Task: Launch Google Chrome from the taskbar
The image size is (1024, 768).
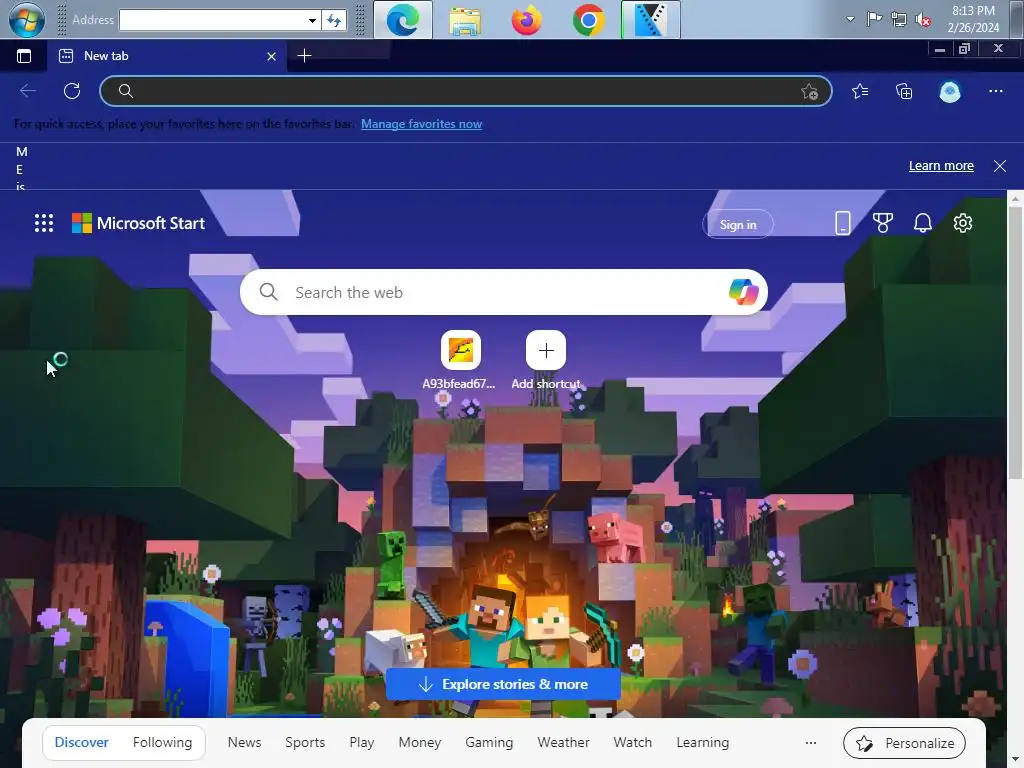Action: pyautogui.click(x=588, y=20)
